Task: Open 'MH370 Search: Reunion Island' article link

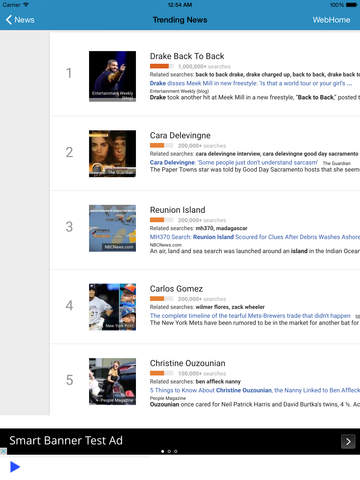Action: (x=255, y=237)
